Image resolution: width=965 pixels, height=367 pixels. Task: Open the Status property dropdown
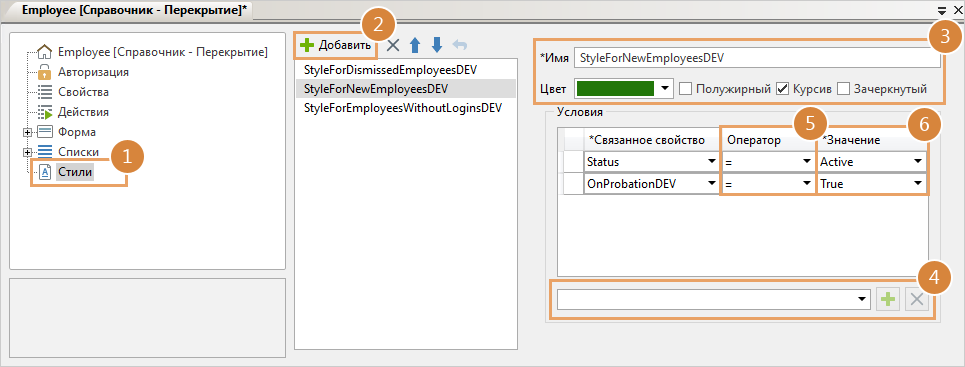[x=711, y=162]
